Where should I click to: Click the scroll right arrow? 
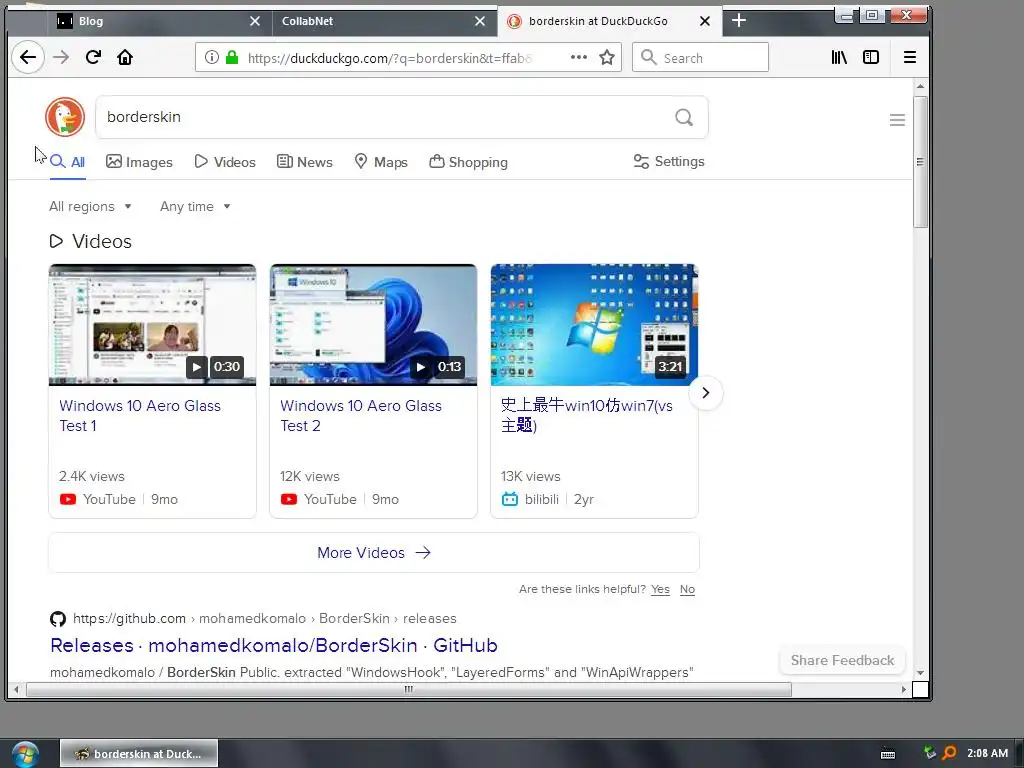(904, 689)
